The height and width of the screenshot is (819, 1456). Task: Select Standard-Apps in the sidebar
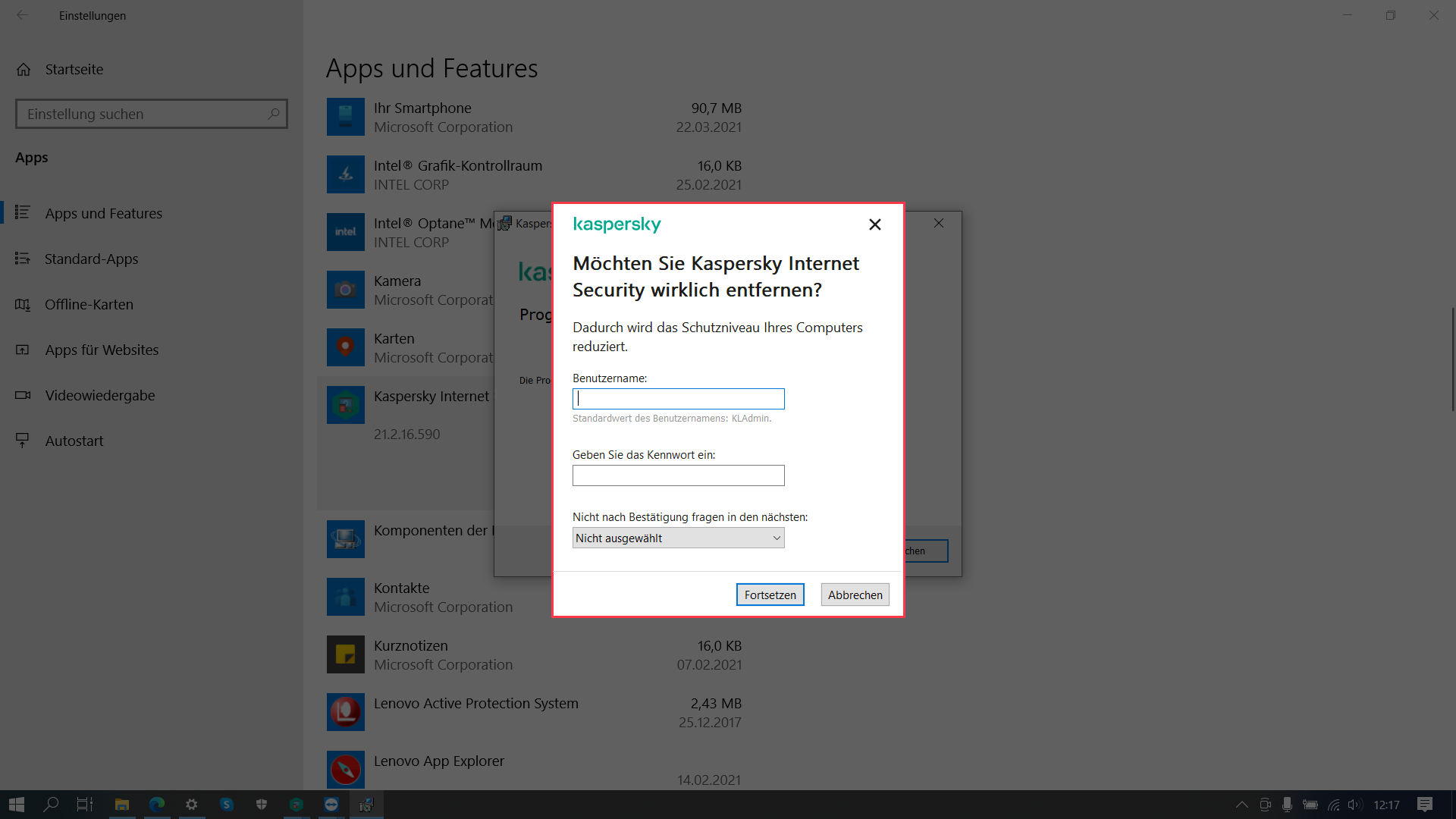(x=91, y=259)
